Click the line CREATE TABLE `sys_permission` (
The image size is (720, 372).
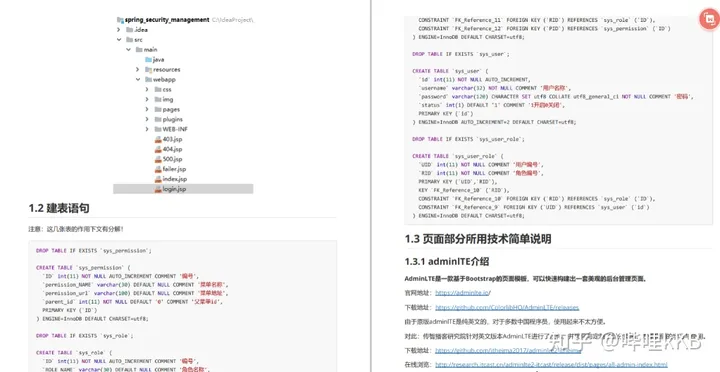tap(83, 268)
